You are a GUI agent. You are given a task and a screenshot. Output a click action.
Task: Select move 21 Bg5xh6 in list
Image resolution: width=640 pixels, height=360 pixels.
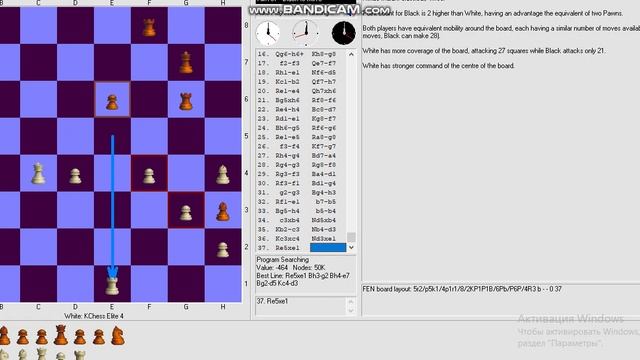click(x=287, y=100)
